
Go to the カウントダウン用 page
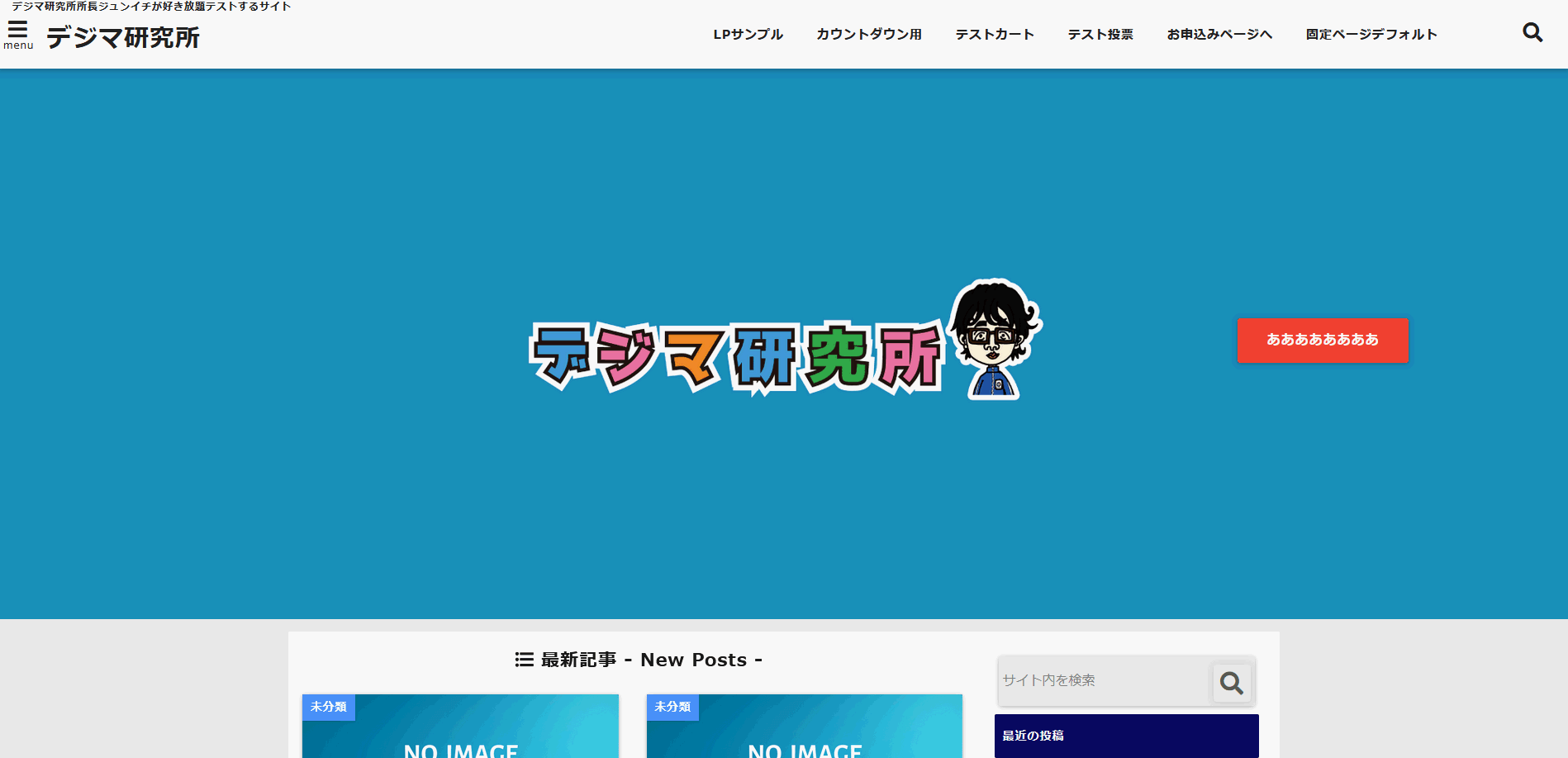tap(868, 35)
